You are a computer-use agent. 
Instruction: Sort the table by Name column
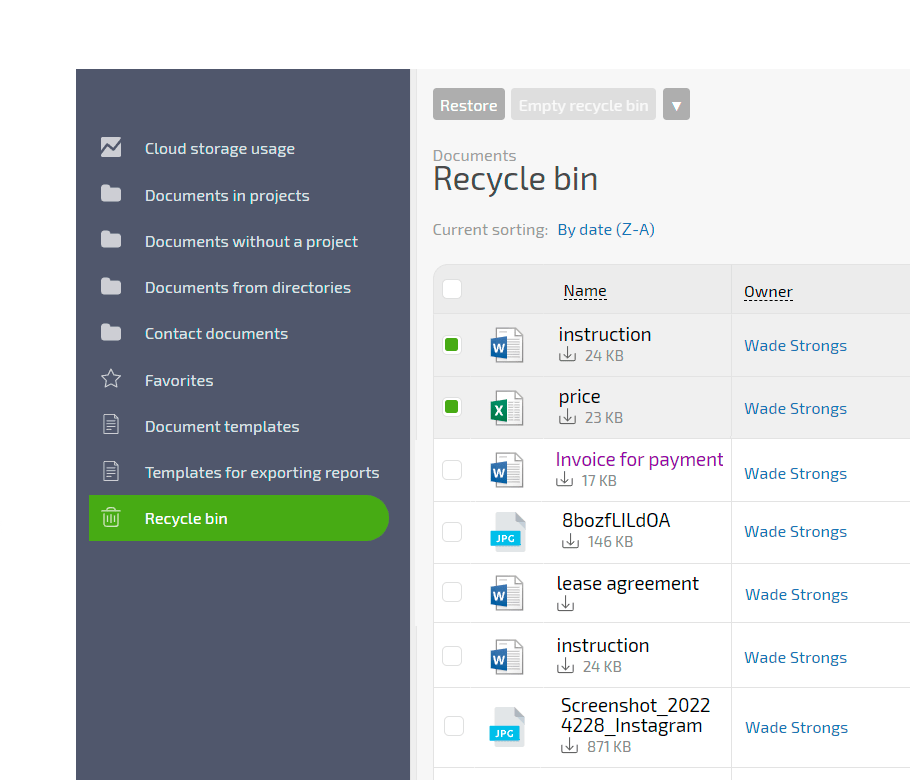[x=585, y=291]
